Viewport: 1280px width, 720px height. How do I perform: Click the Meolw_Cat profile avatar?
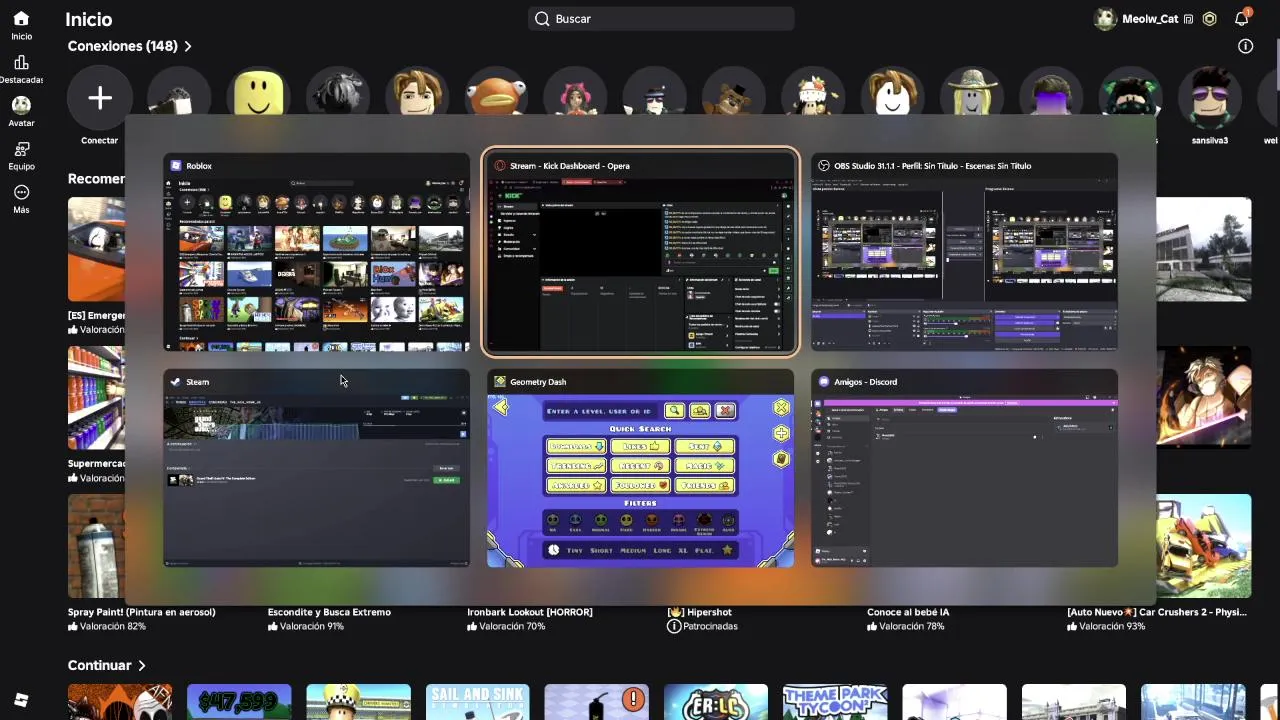(x=1105, y=19)
